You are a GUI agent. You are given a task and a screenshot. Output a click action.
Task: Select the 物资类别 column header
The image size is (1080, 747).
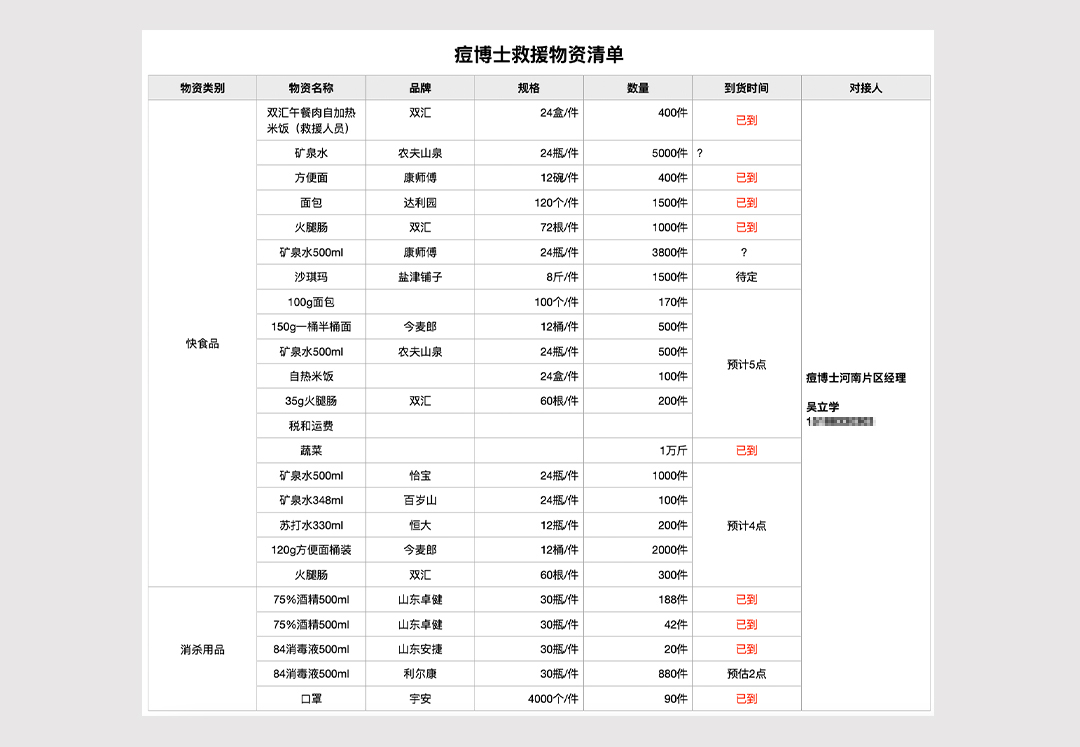(x=202, y=88)
